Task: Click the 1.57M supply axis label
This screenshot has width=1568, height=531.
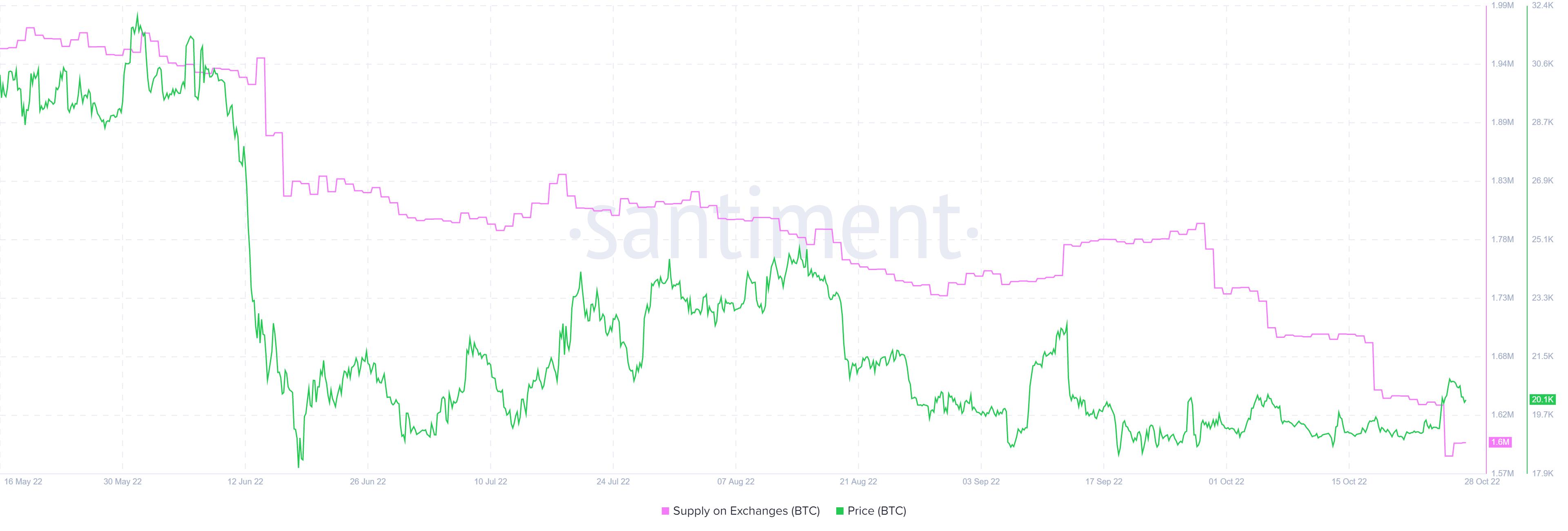Action: pyautogui.click(x=1502, y=473)
